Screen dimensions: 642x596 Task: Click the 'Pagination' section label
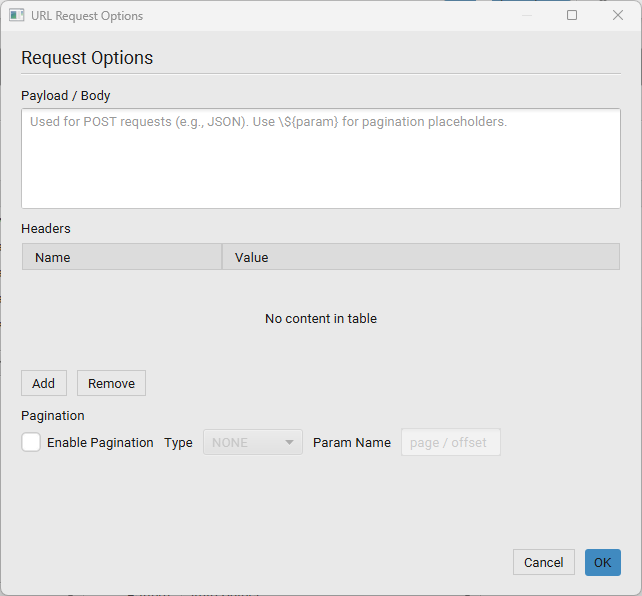coord(53,416)
